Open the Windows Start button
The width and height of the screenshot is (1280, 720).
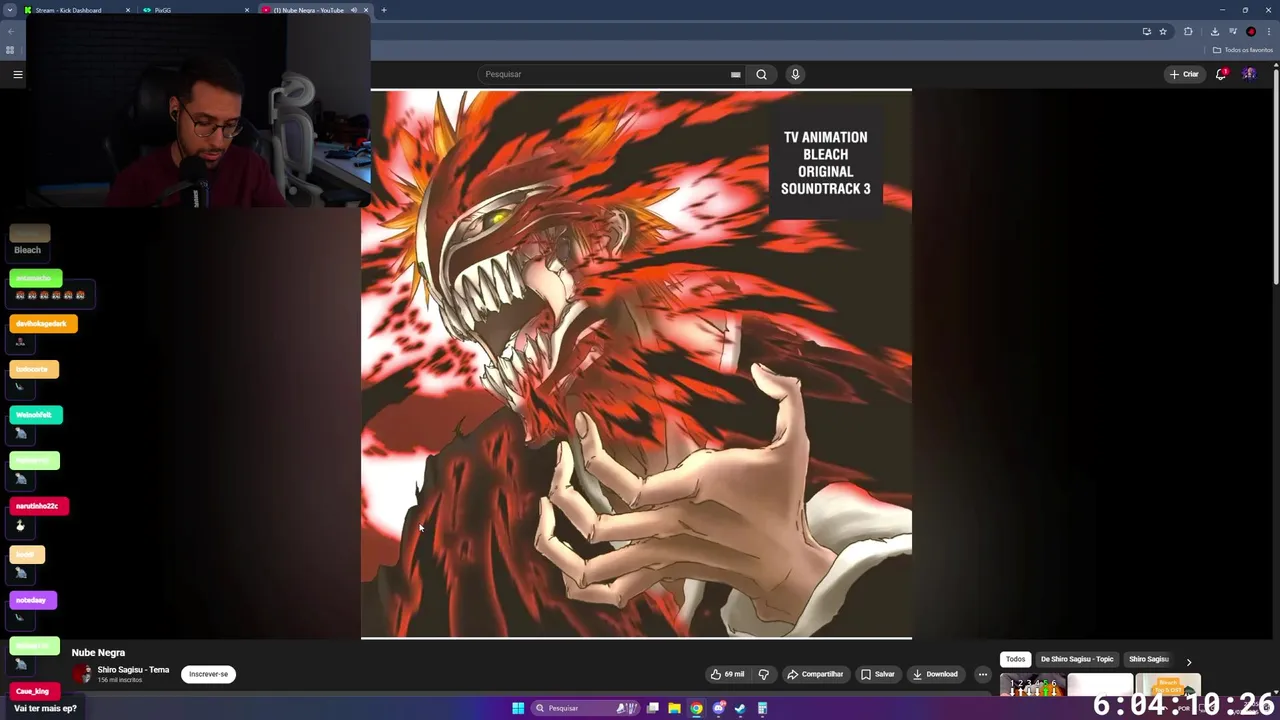pos(518,708)
